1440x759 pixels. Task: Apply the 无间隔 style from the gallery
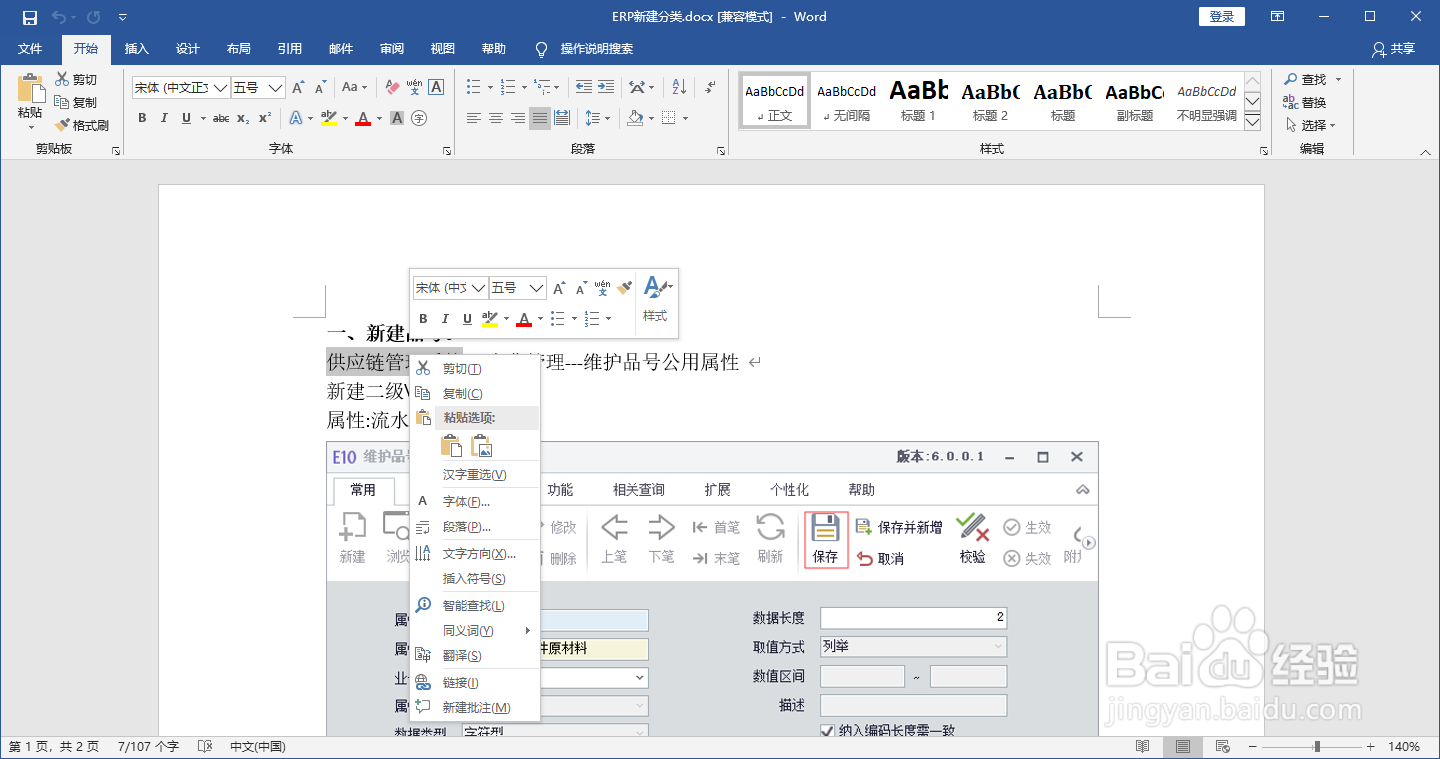[846, 100]
